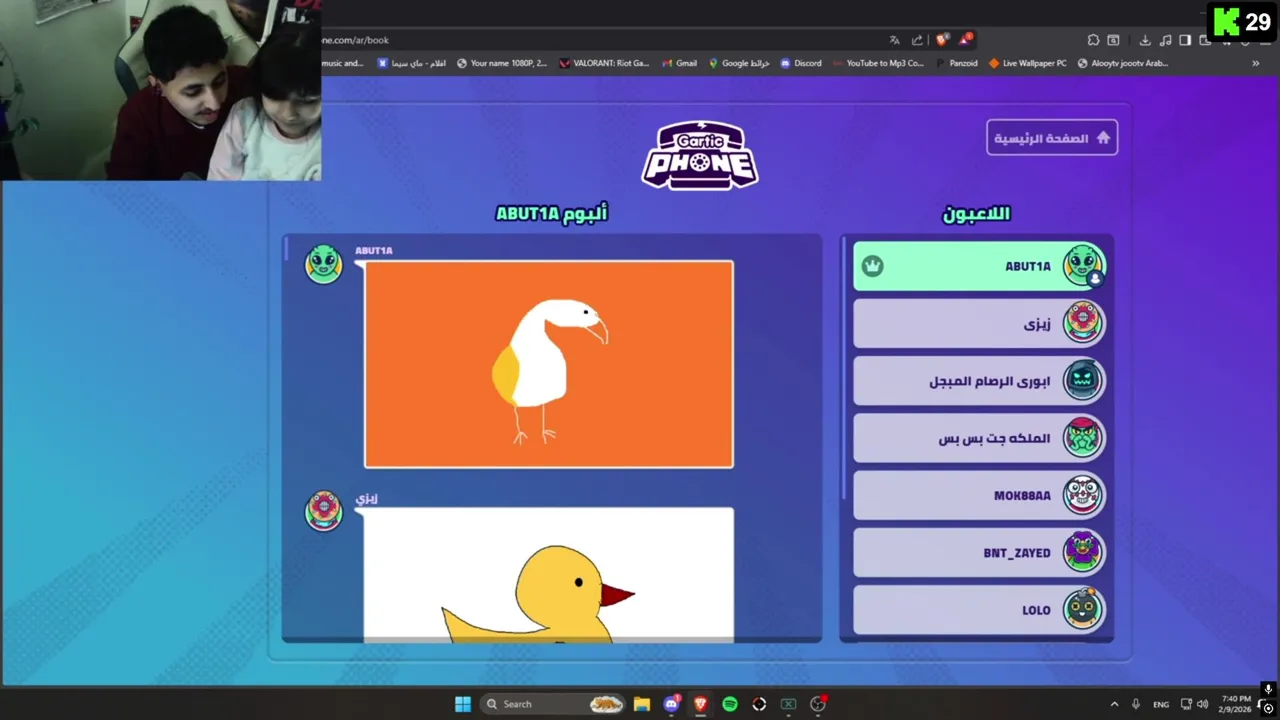Click the crown icon on ABUT1A row

pos(873,266)
